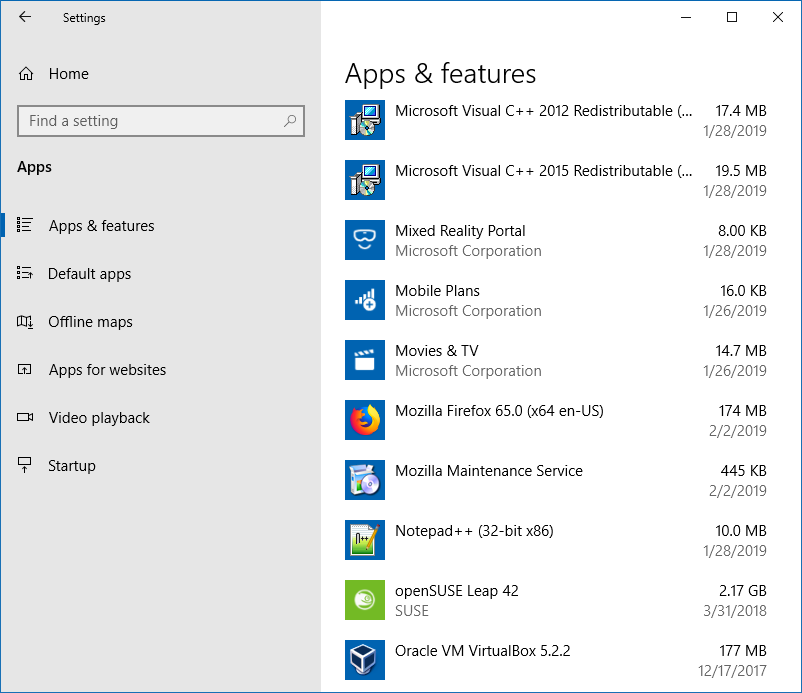This screenshot has height=693, width=802.
Task: Click the Find a setting search box
Action: tap(160, 120)
